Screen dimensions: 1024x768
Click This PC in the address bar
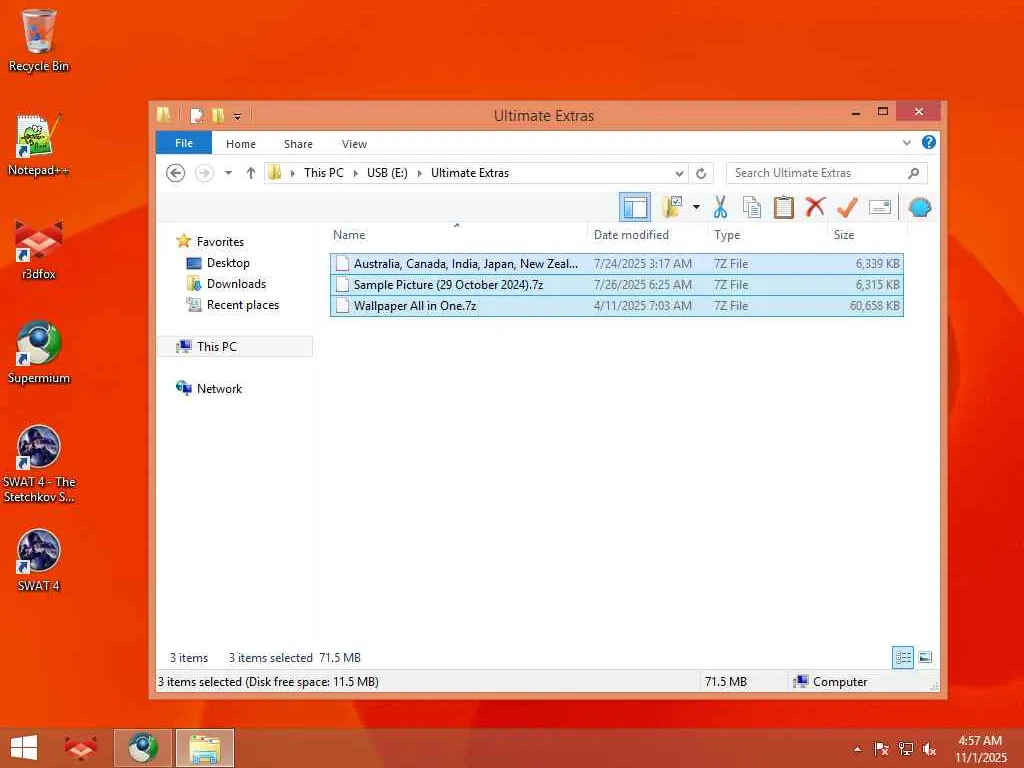coord(323,173)
